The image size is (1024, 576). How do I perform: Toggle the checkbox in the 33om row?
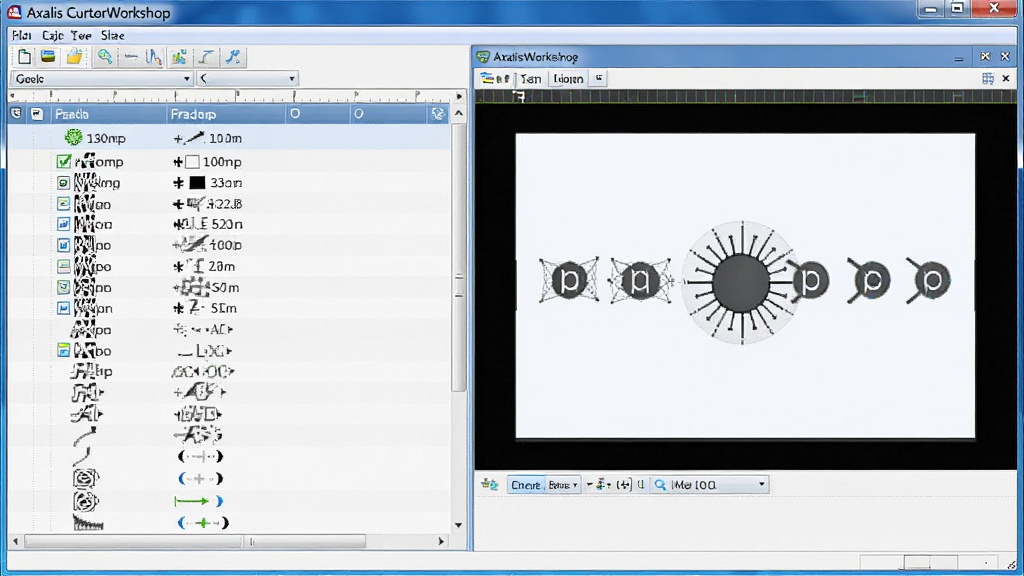tap(63, 183)
